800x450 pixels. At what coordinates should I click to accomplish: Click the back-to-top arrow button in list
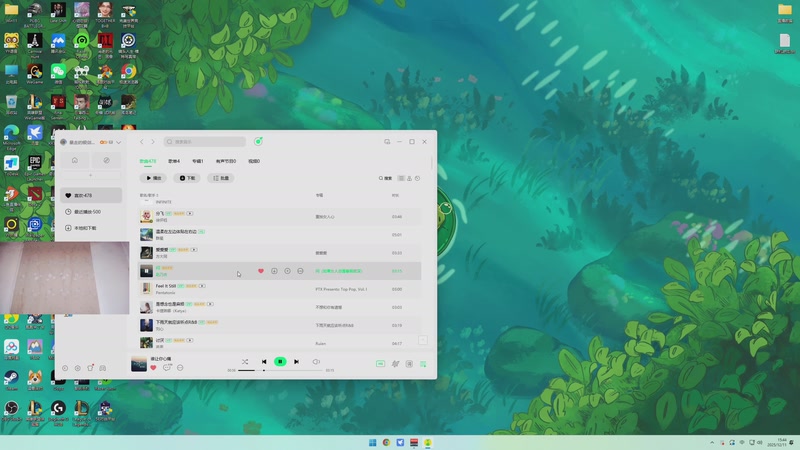pos(422,340)
